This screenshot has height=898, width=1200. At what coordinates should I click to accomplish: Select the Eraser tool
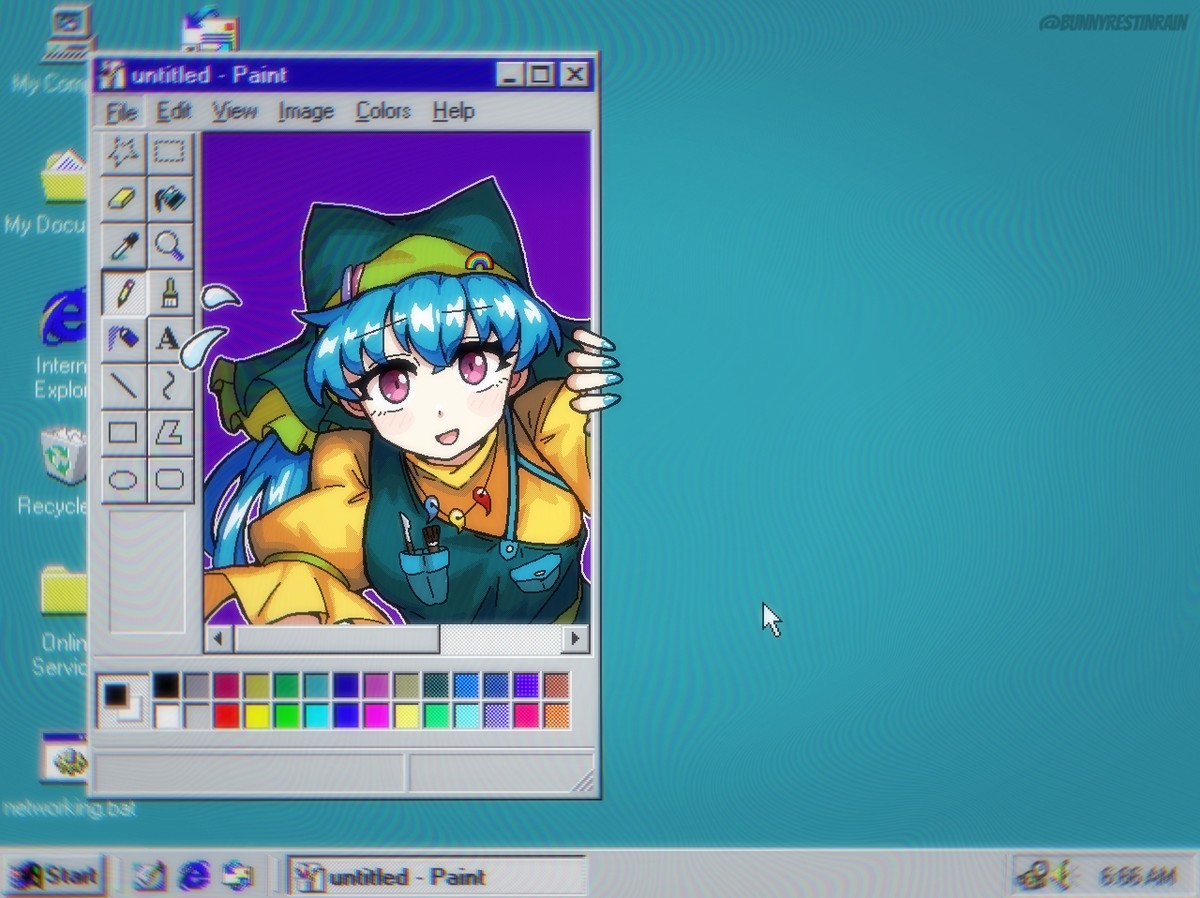click(123, 199)
